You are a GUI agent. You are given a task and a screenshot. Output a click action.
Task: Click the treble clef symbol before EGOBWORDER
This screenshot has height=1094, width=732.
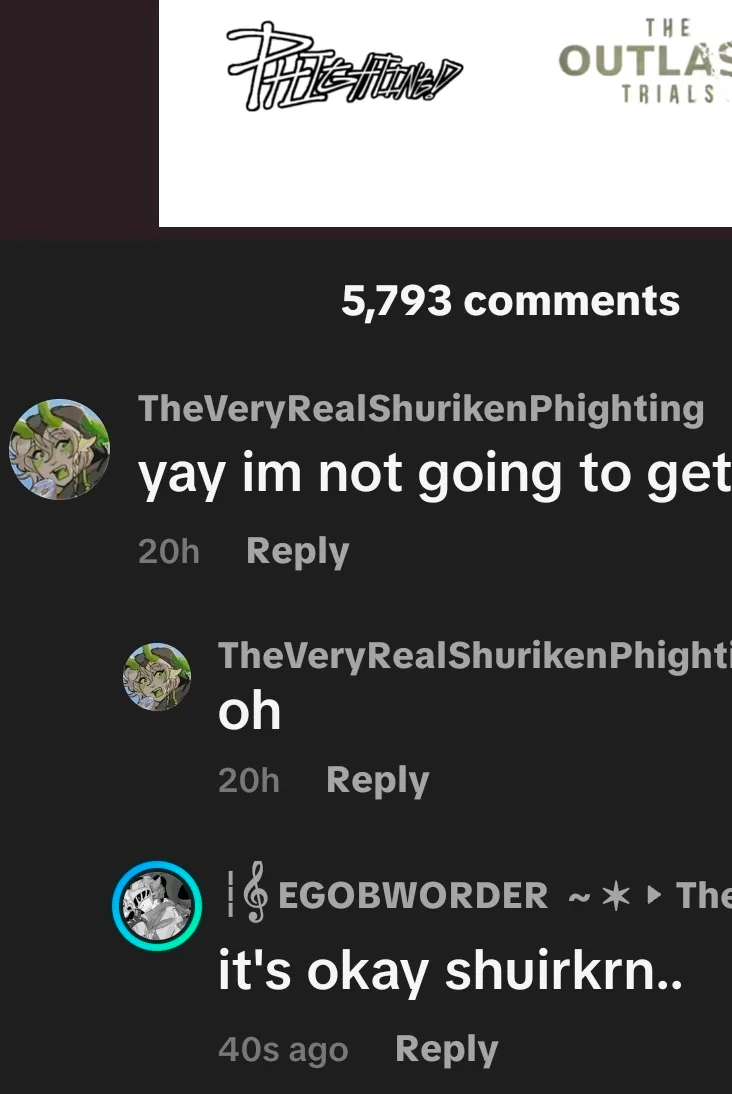pos(256,892)
